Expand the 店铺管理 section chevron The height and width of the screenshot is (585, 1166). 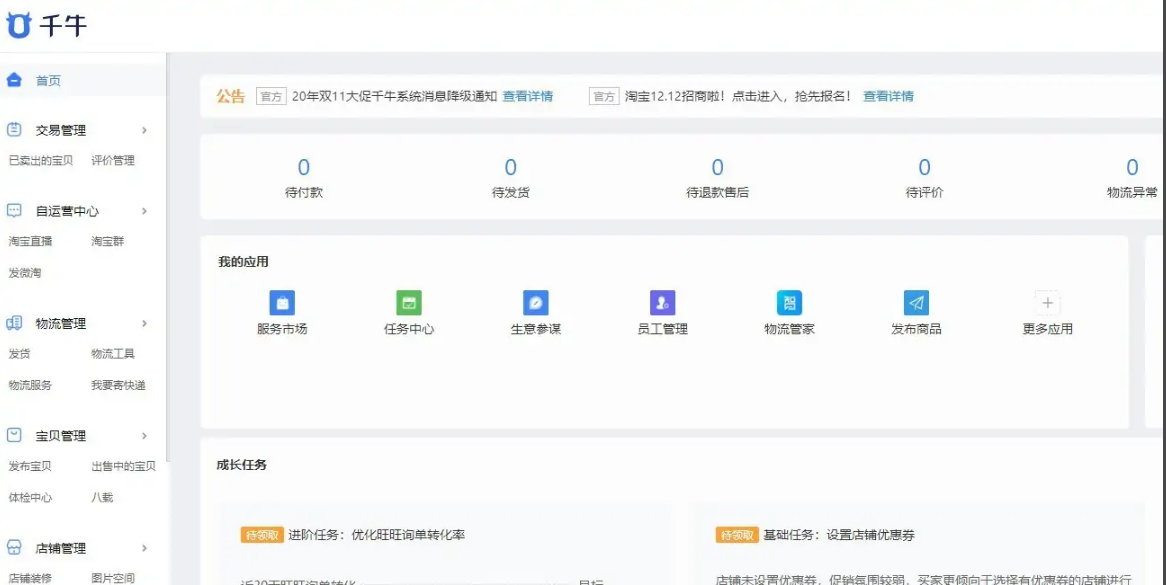click(143, 548)
